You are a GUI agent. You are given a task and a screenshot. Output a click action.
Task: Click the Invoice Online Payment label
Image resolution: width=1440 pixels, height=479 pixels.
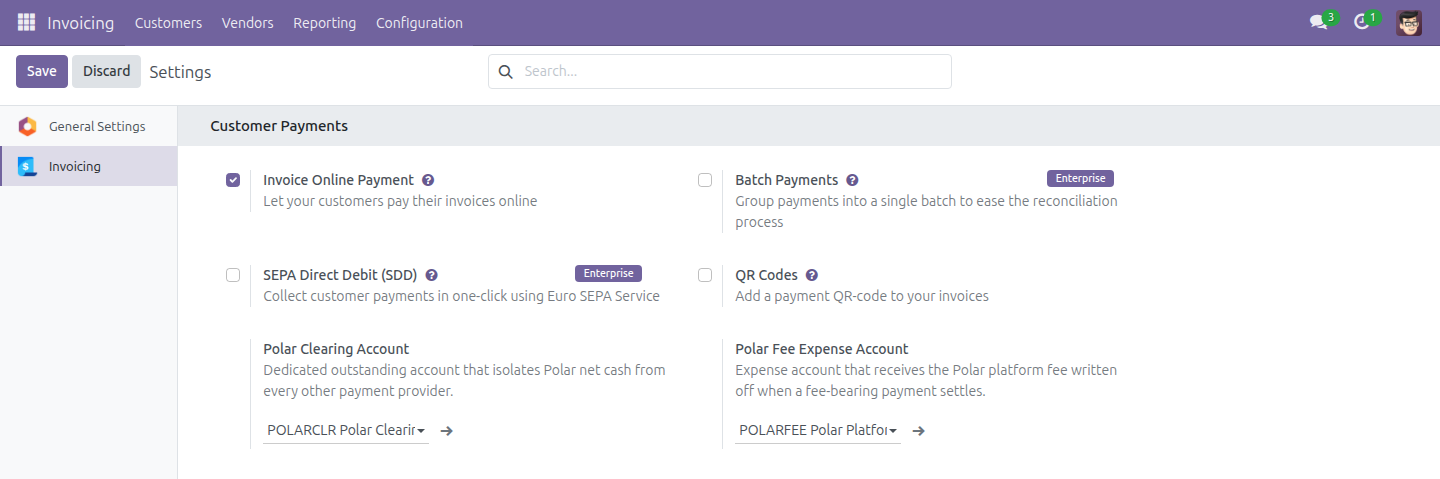pyautogui.click(x=338, y=180)
